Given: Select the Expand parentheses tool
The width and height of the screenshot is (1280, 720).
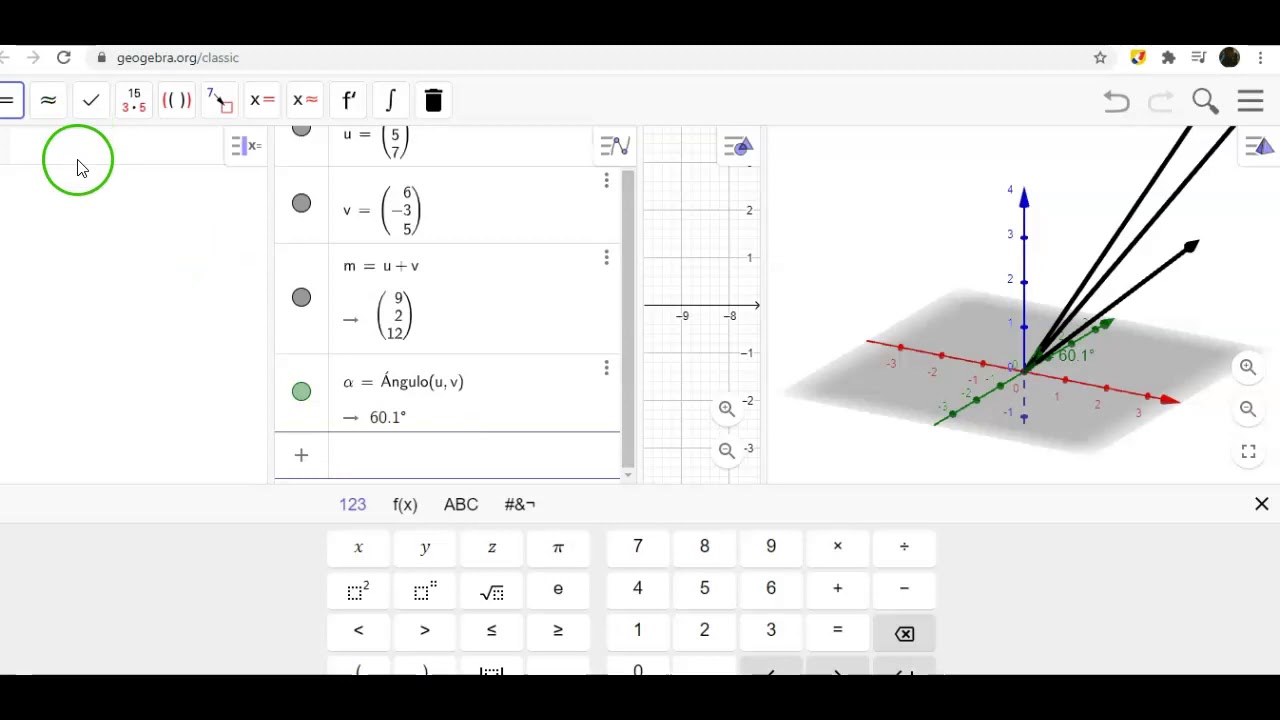Looking at the screenshot, I should point(176,100).
